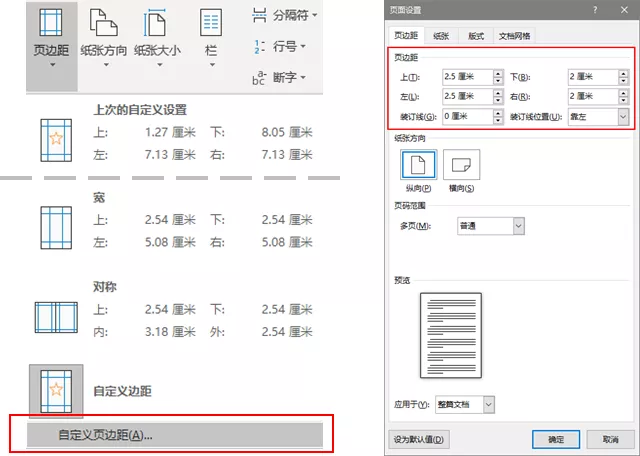Click the 左(L) left margin field
This screenshot has width=640, height=456.
(x=467, y=96)
